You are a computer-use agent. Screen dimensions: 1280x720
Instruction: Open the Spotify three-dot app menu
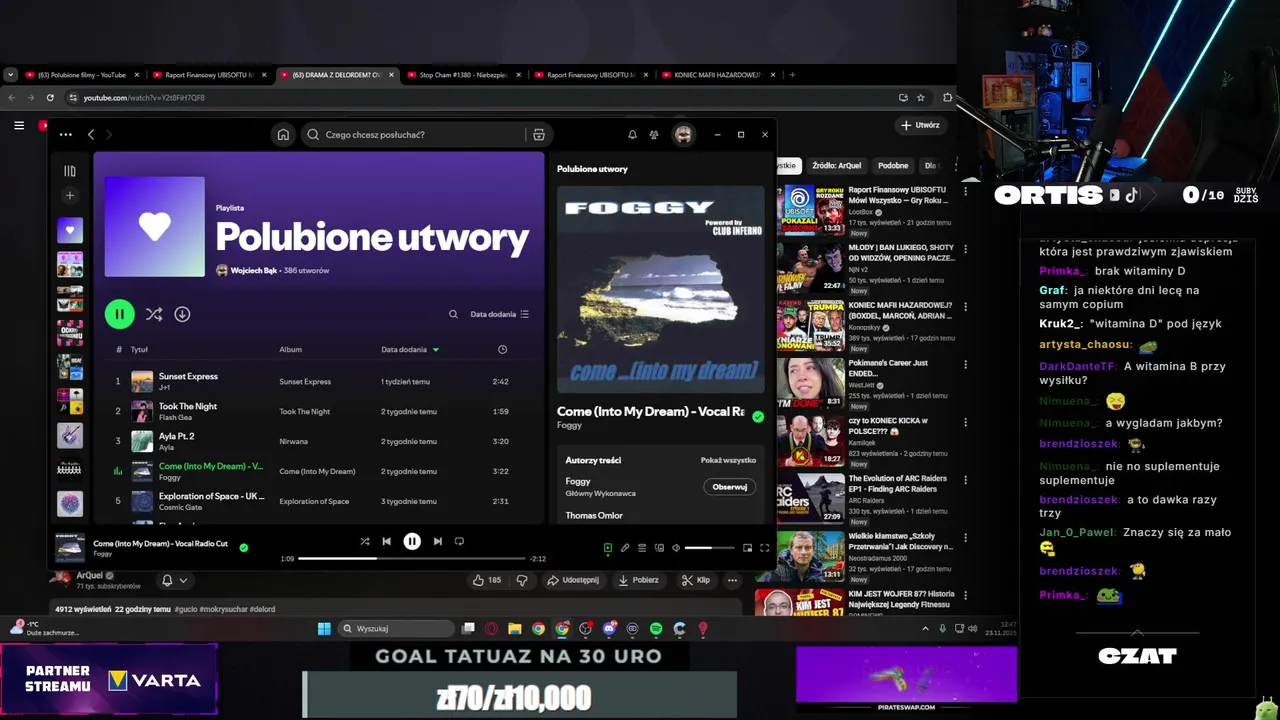coord(65,135)
